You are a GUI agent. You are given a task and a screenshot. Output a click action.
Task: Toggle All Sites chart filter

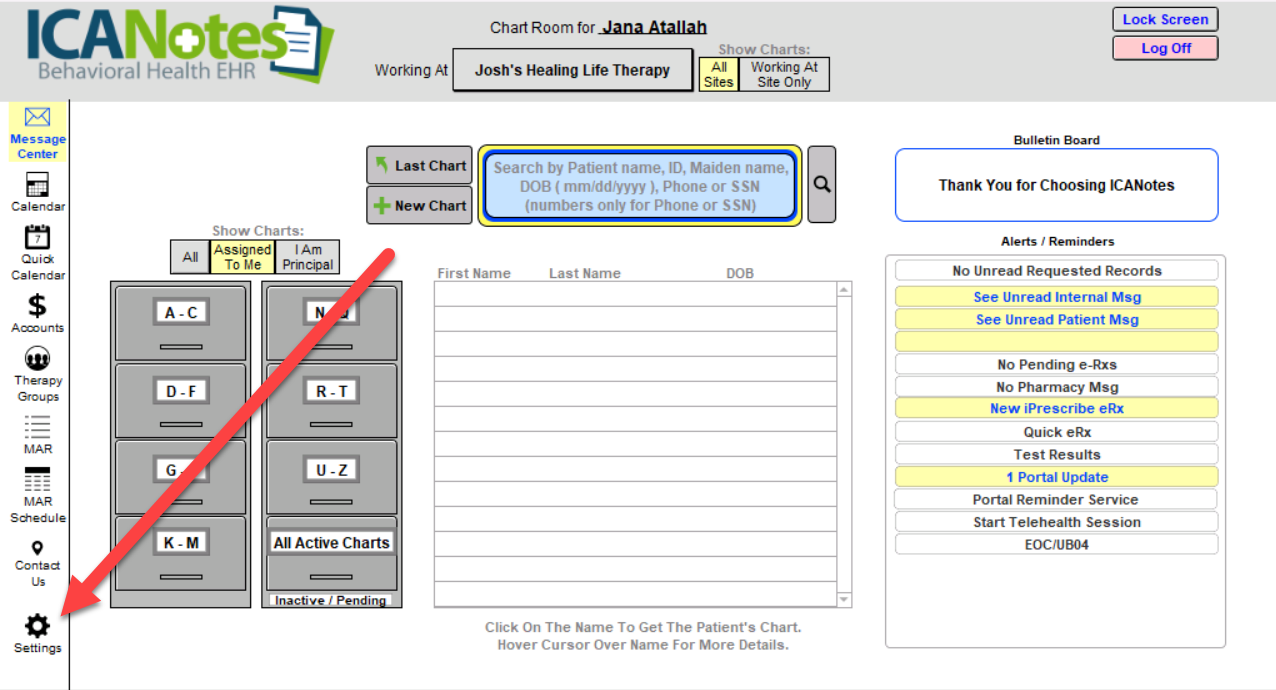[718, 75]
